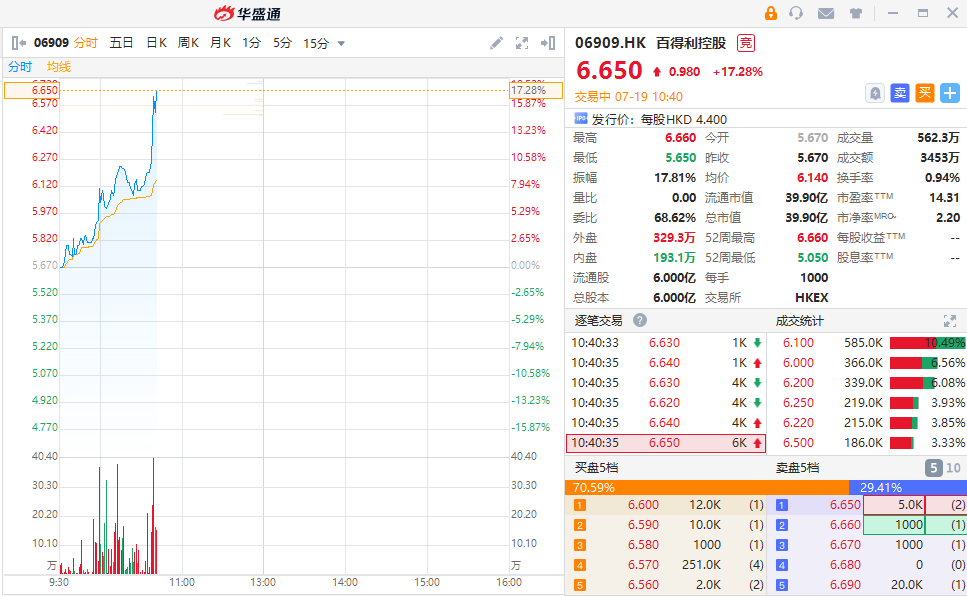Click bid level 5 price 6.560
The image size is (967, 596).
coord(643,584)
